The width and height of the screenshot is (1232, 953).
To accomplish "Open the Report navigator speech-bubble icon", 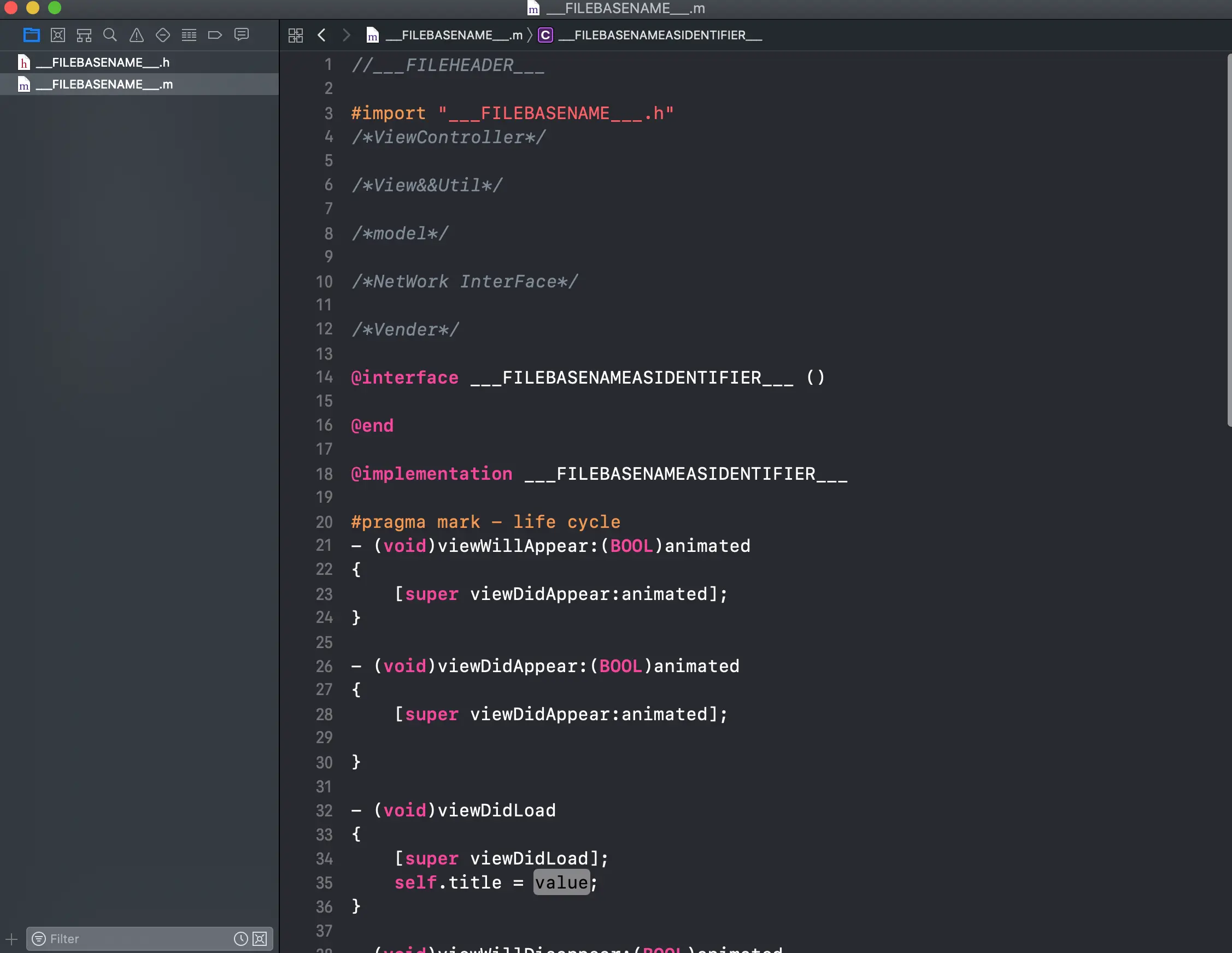I will click(x=242, y=35).
